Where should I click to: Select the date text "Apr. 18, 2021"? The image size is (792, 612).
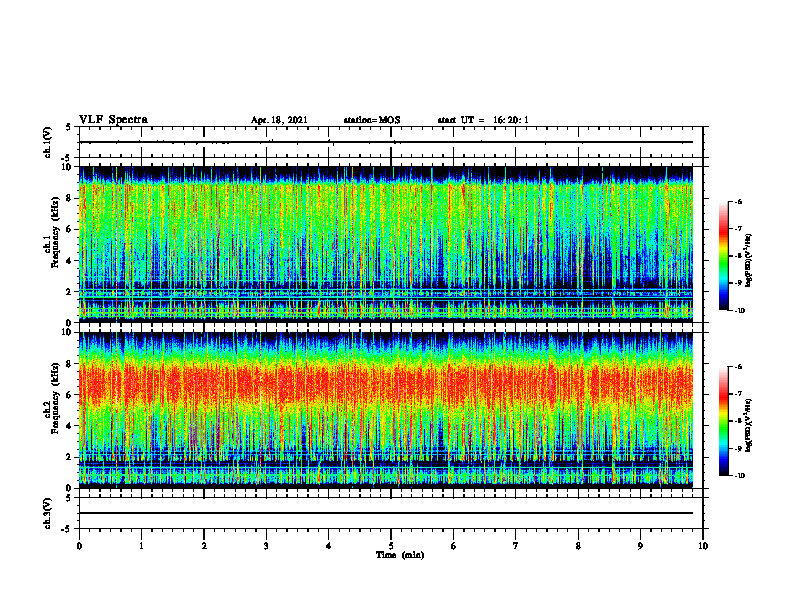click(x=279, y=120)
